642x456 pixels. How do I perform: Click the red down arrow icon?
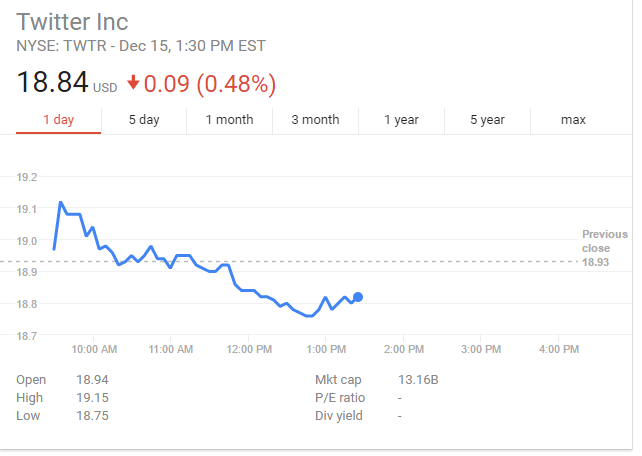[x=133, y=81]
